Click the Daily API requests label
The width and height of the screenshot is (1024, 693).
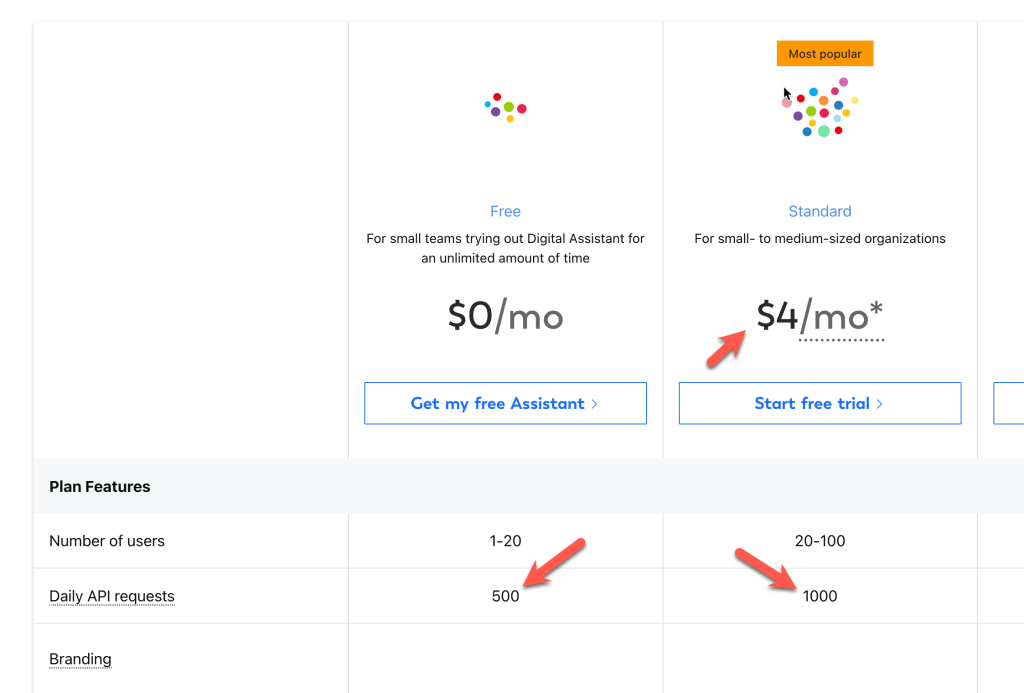pos(112,596)
